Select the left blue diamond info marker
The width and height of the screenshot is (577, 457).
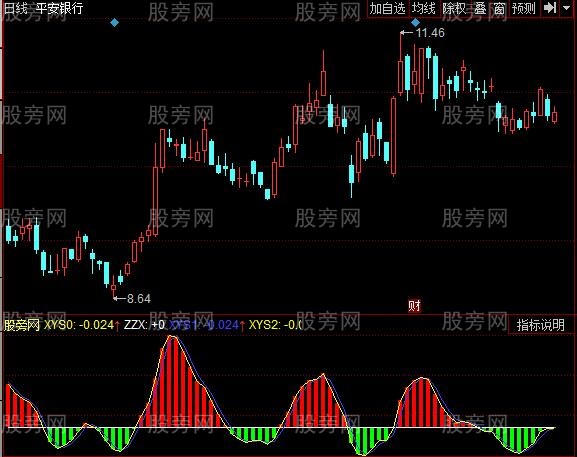click(x=115, y=23)
